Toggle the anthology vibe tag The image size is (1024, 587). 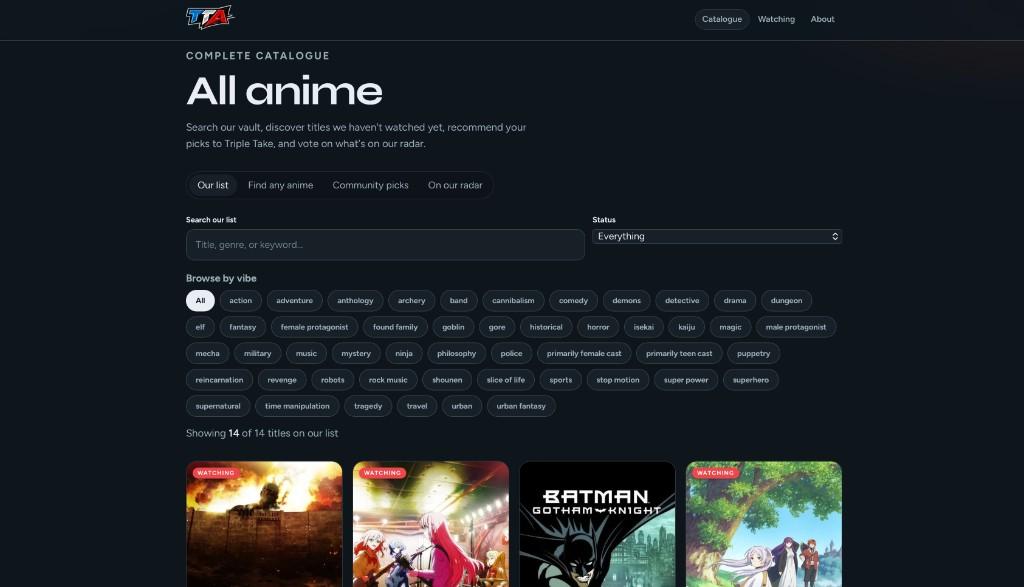[355, 301]
